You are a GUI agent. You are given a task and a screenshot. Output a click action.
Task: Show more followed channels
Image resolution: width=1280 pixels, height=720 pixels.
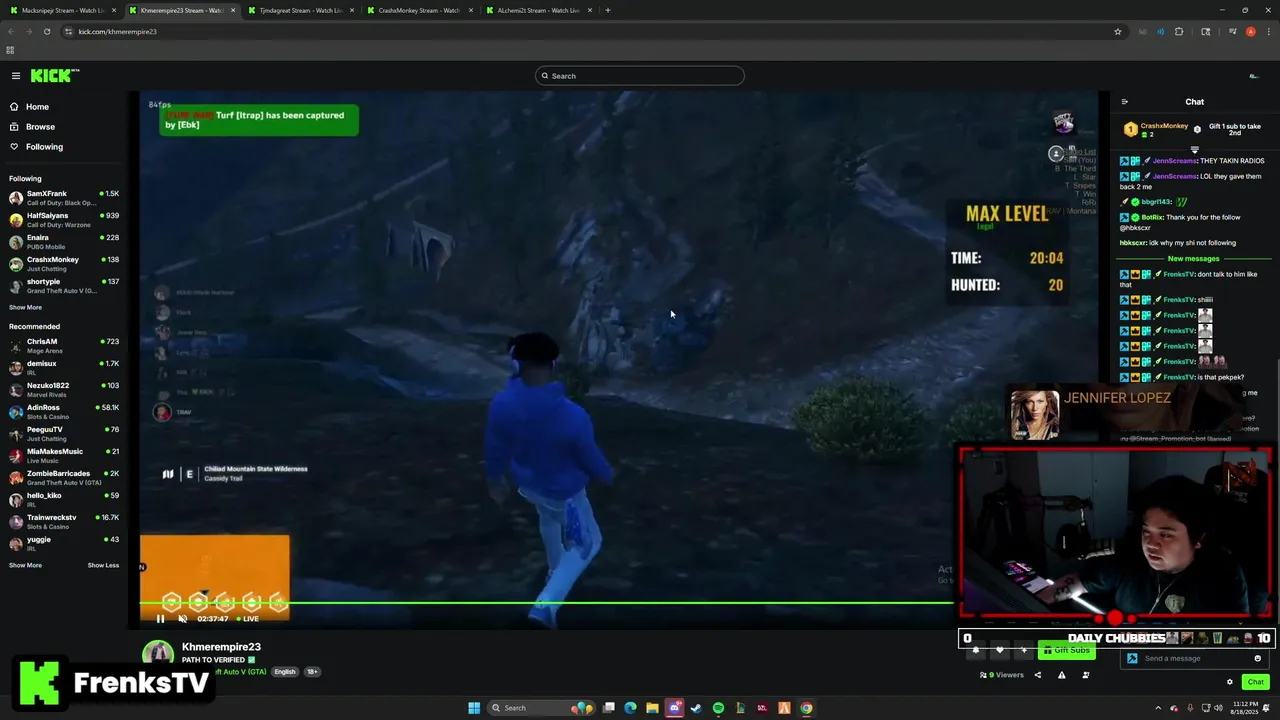(25, 307)
